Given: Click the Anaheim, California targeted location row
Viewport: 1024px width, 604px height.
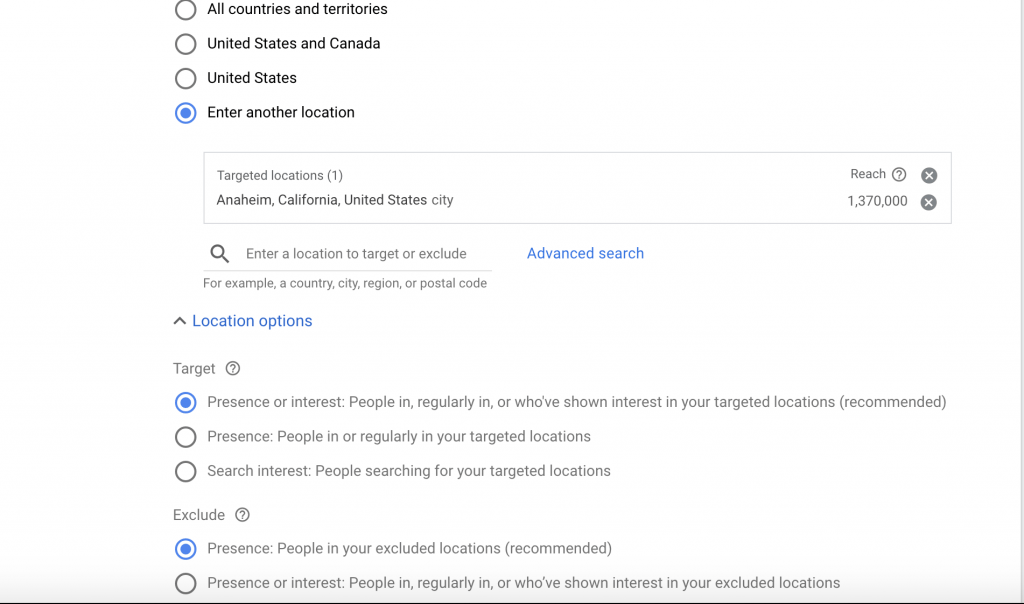Looking at the screenshot, I should pos(577,201).
